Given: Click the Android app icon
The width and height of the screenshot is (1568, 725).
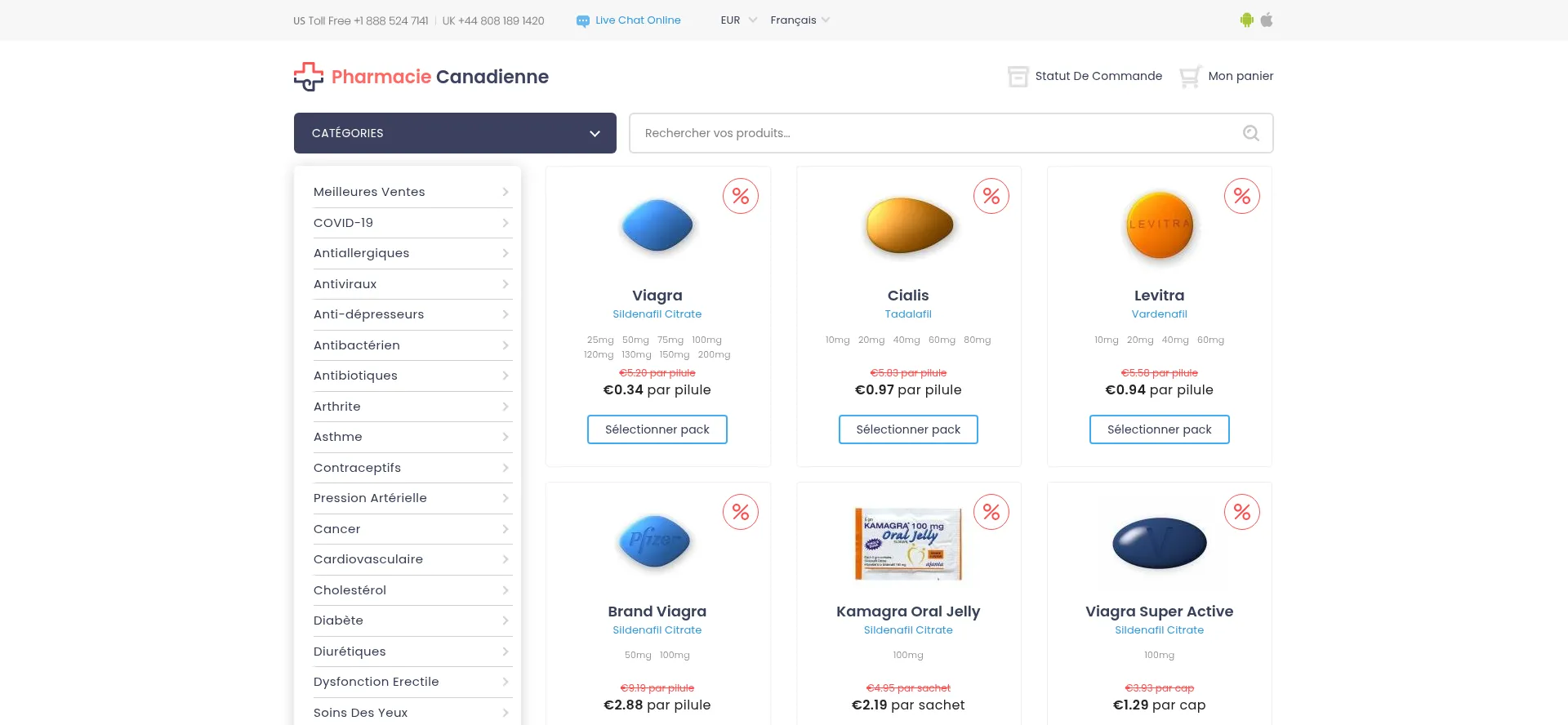Looking at the screenshot, I should coord(1246,20).
